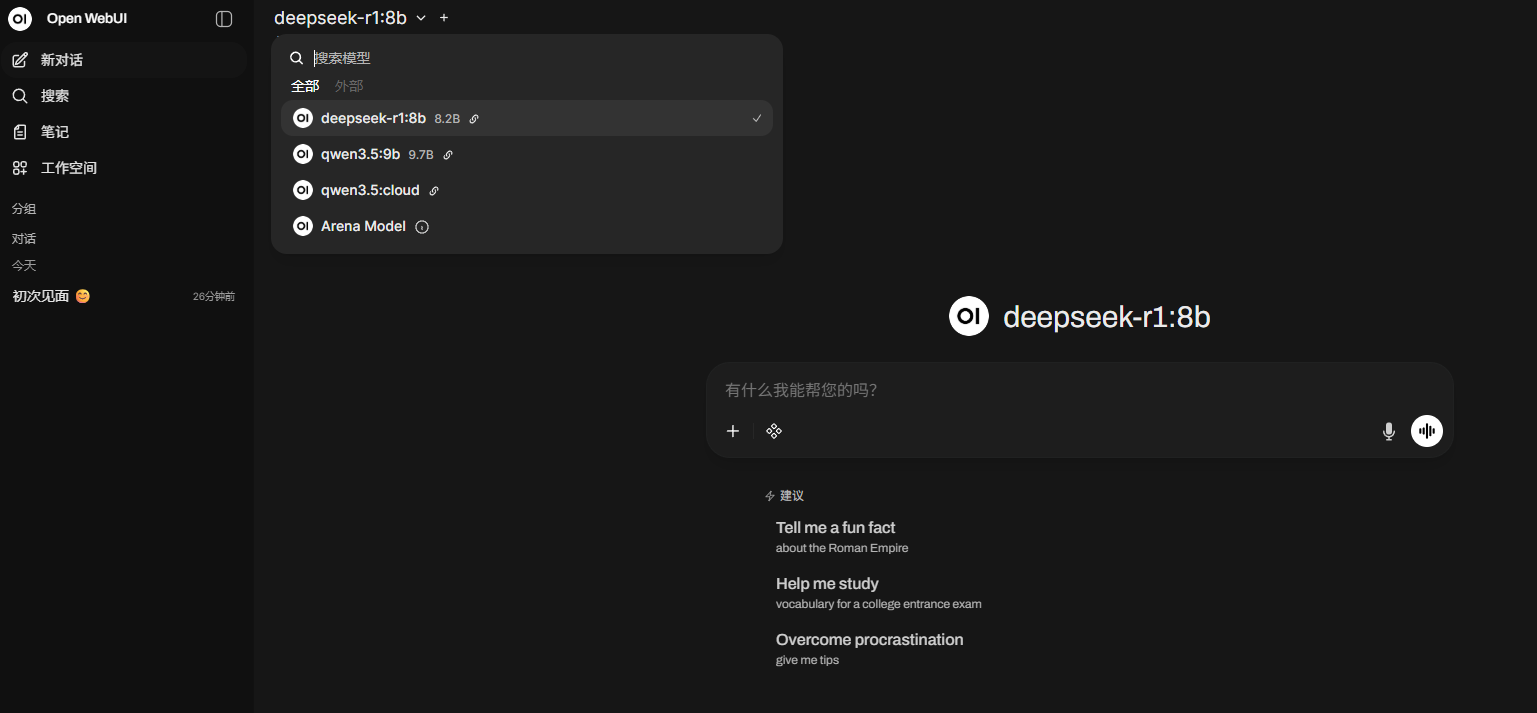Screen dimensions: 1537x713
Task: Select the 全部 filter tab
Action: pos(305,86)
